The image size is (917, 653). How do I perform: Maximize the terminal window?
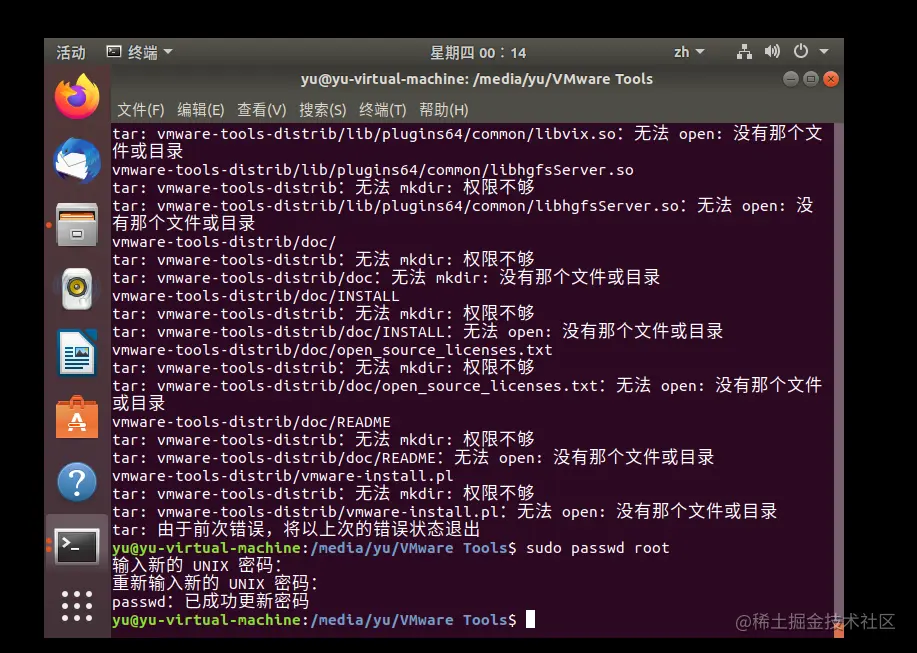[811, 79]
